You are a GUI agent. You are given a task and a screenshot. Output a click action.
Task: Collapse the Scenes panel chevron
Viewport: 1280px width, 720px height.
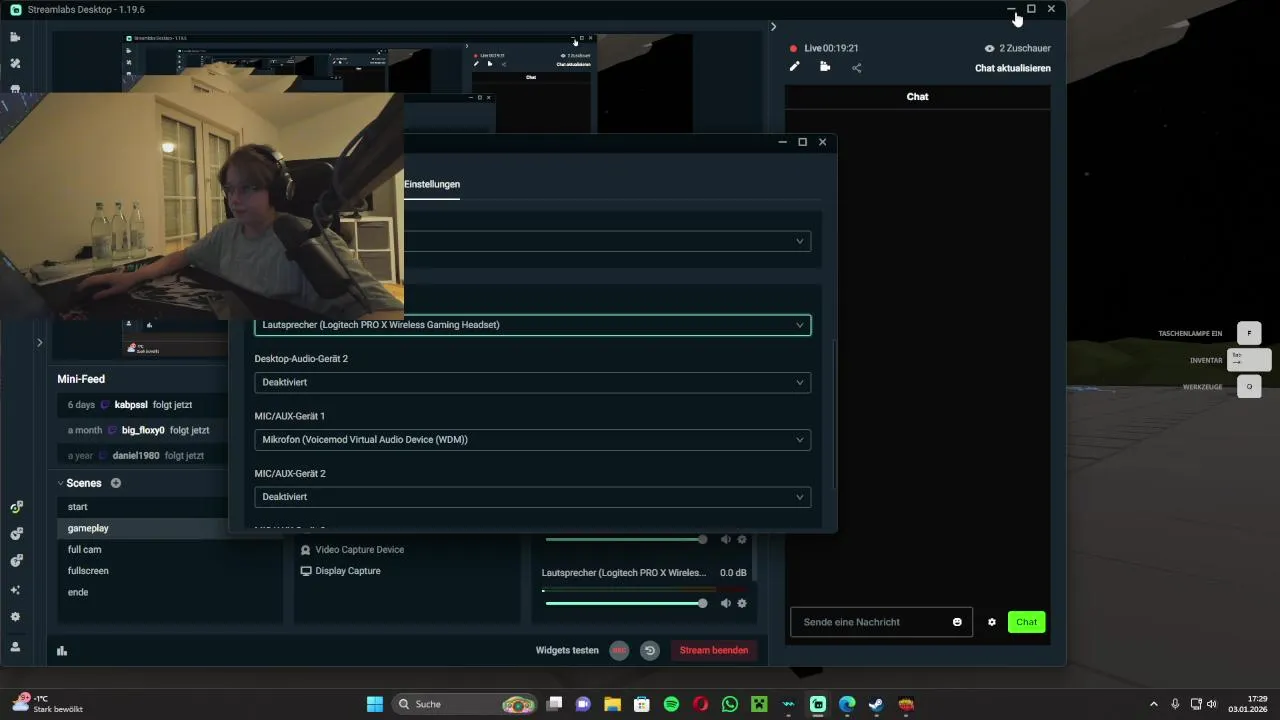[x=60, y=483]
